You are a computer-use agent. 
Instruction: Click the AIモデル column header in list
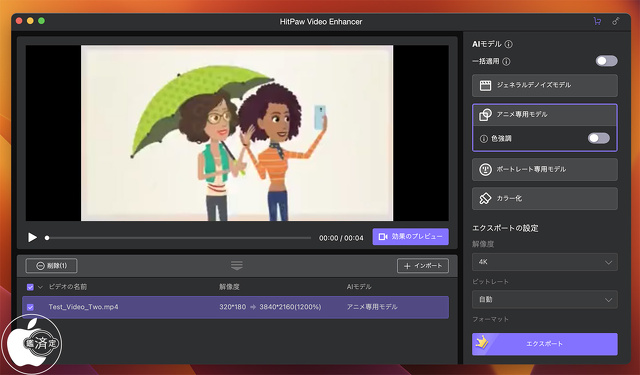(x=359, y=287)
